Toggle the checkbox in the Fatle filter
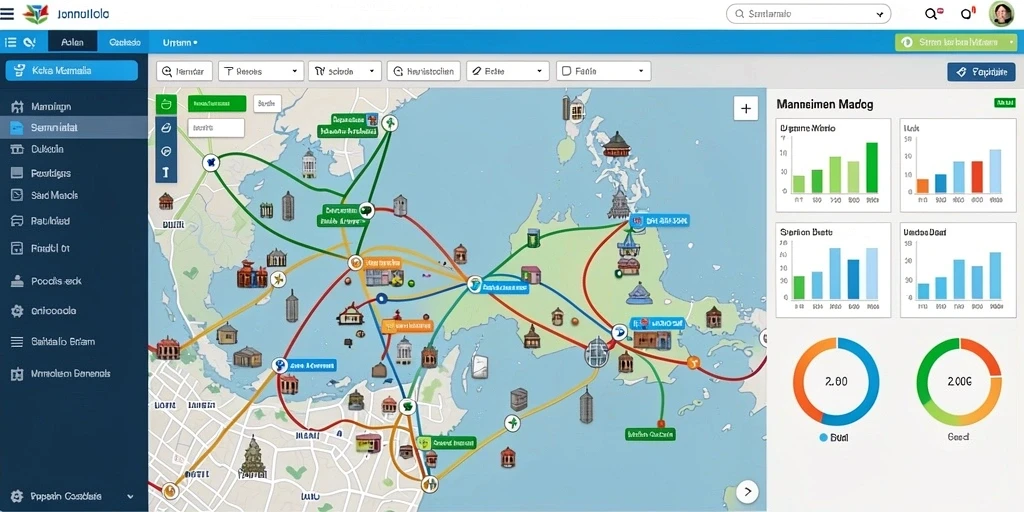Screen dimensions: 1024x512 coord(566,71)
